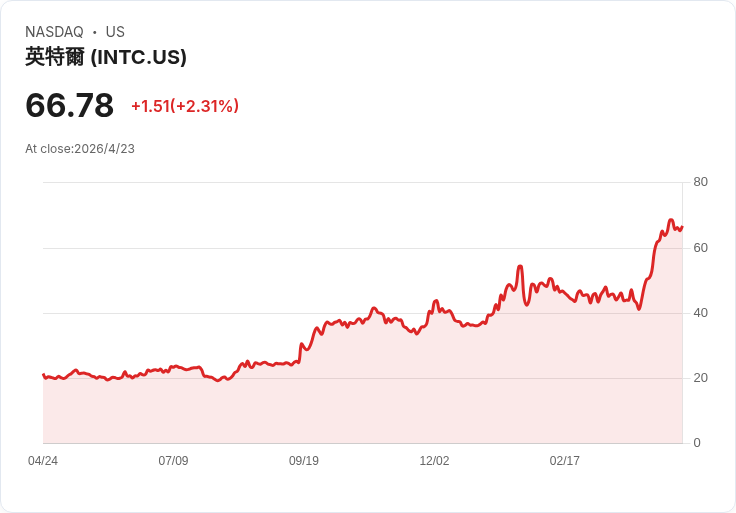
Task: Click the sharp price spike before 02/17
Action: [520, 267]
